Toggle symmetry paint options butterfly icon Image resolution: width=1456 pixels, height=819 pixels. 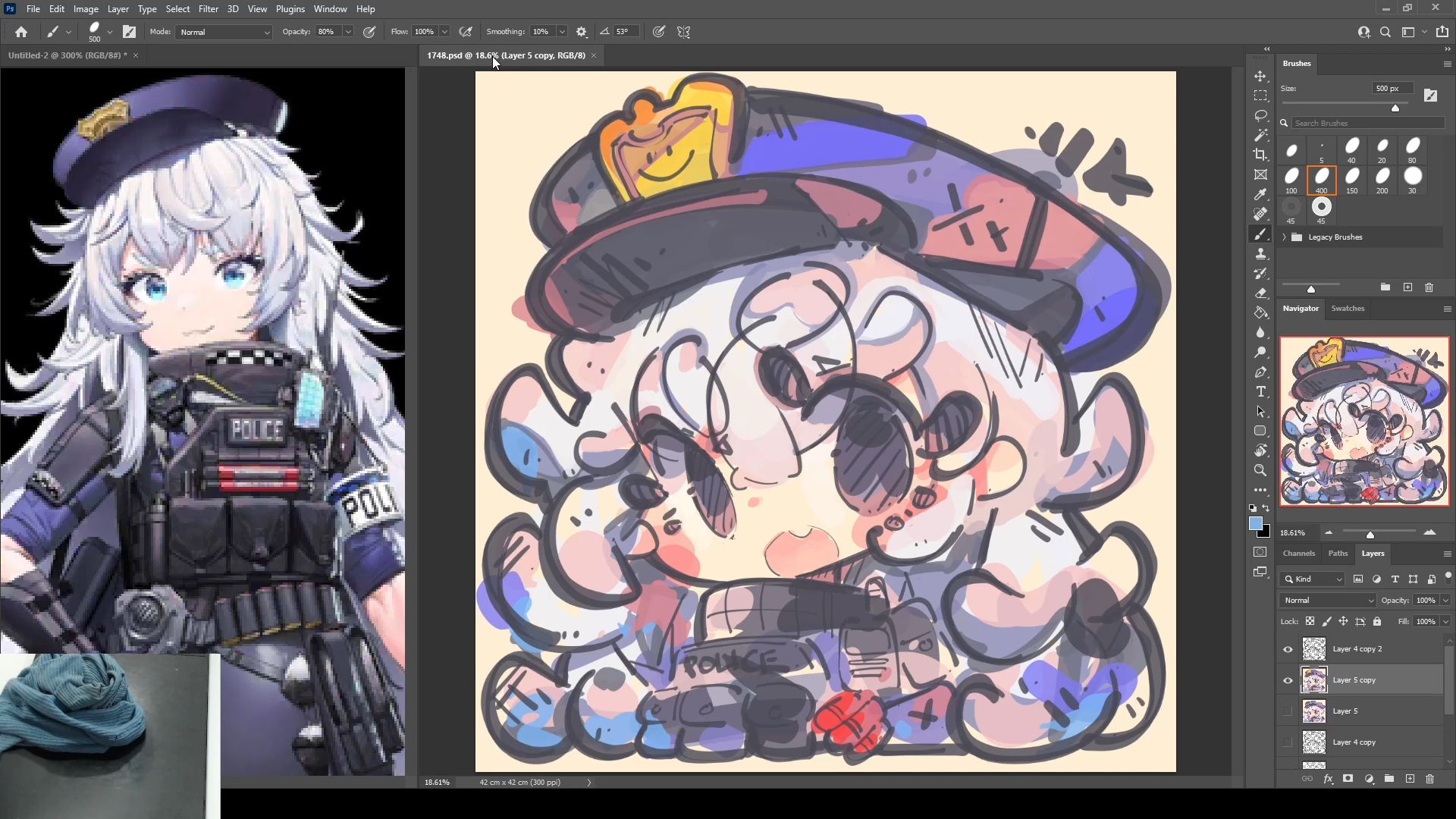coord(684,32)
